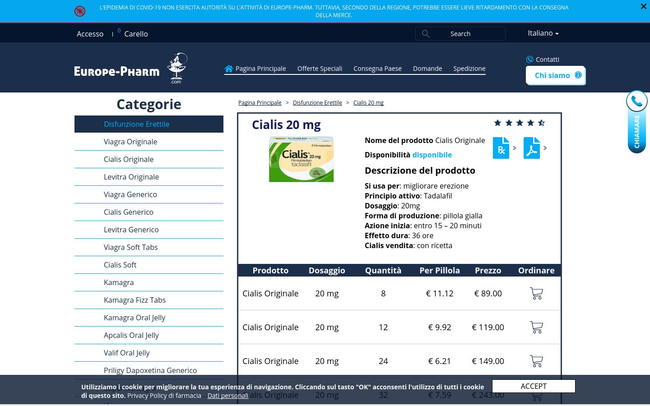The width and height of the screenshot is (650, 406).
Task: Open Priligy Dapoxetina Generico category
Action: click(150, 370)
